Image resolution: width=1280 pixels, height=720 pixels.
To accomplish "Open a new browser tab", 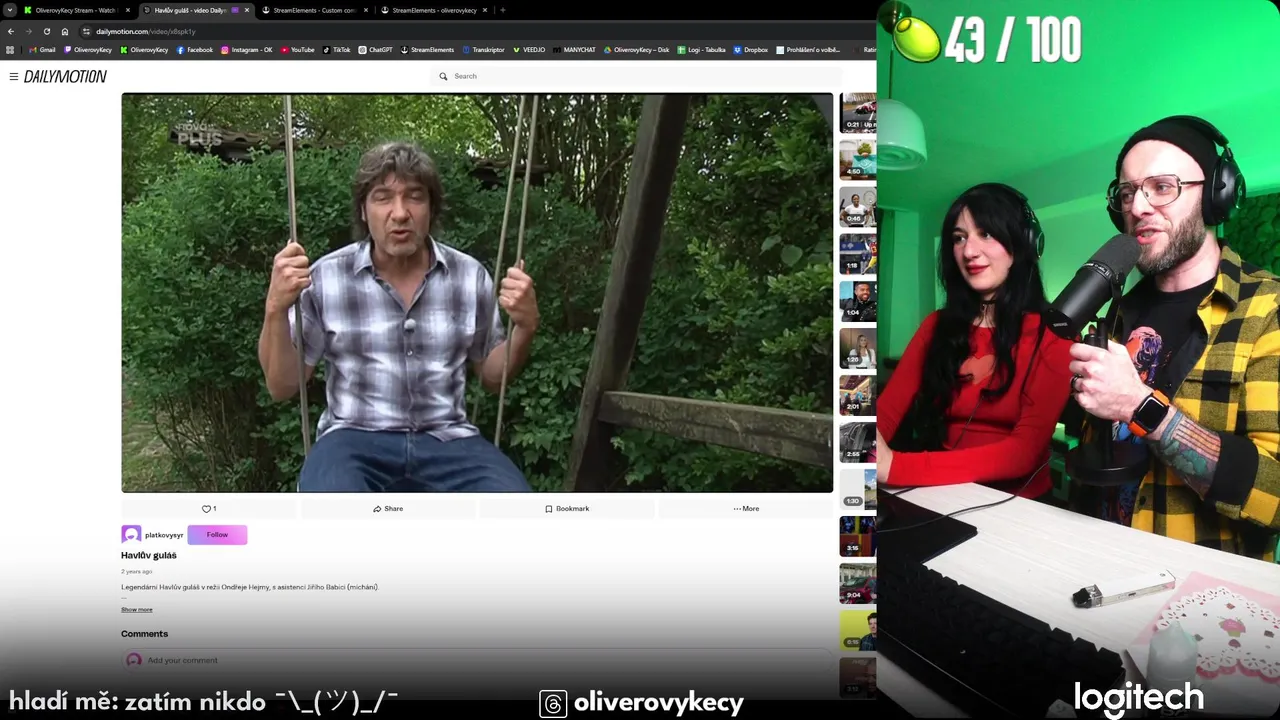I will click(502, 10).
